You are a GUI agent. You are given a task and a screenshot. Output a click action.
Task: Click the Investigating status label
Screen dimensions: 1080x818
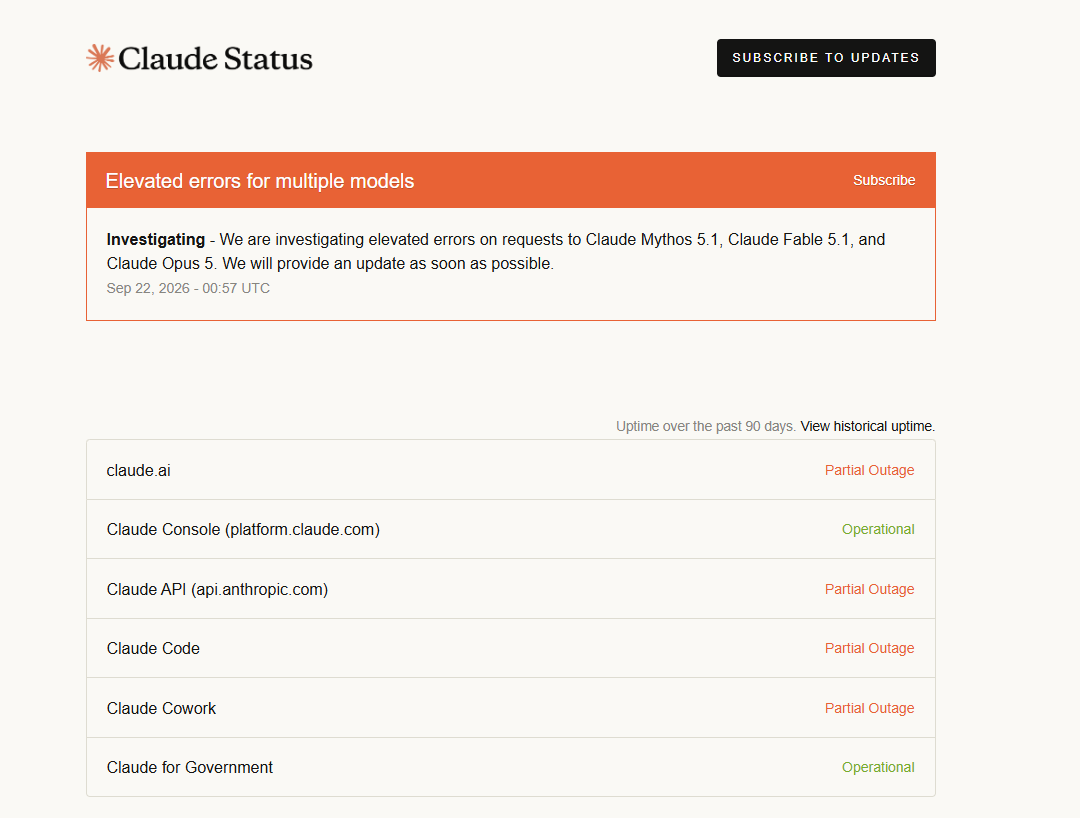[x=156, y=240]
